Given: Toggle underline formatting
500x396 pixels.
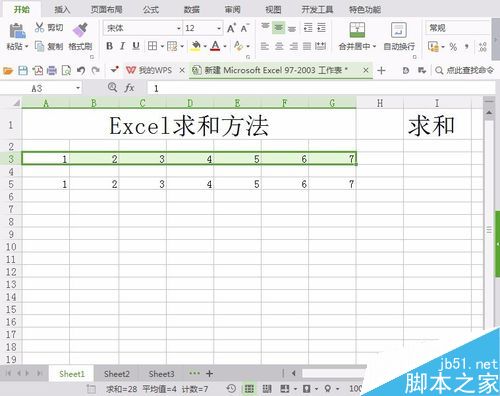Looking at the screenshot, I should [x=136, y=46].
